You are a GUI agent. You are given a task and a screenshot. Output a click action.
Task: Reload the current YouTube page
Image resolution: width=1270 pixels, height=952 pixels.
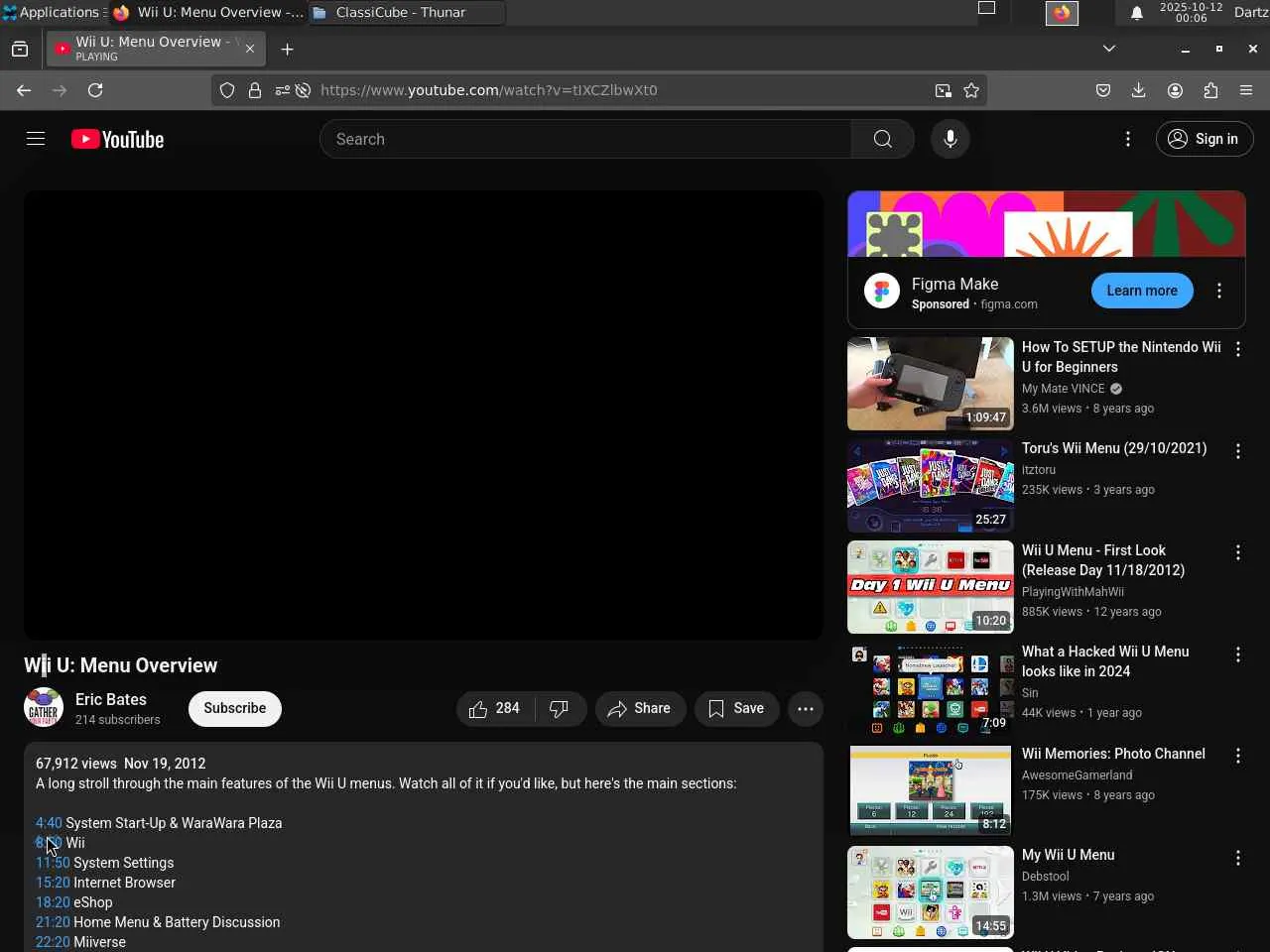[x=95, y=90]
